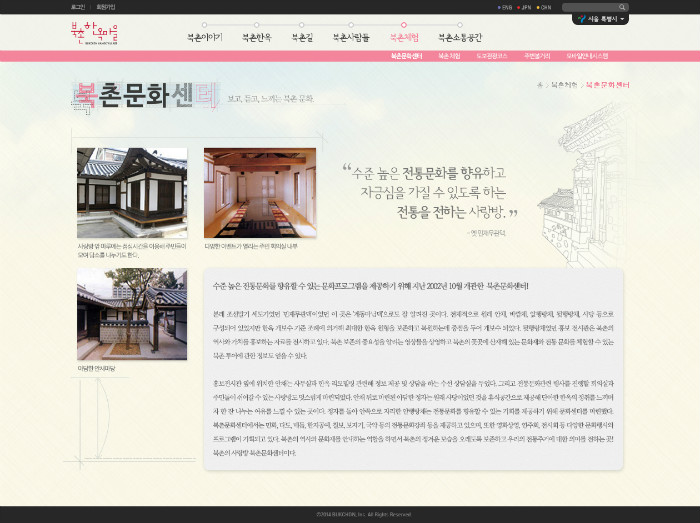The width and height of the screenshot is (700, 523).
Task: Click the 로그인 link
Action: pyautogui.click(x=78, y=7)
